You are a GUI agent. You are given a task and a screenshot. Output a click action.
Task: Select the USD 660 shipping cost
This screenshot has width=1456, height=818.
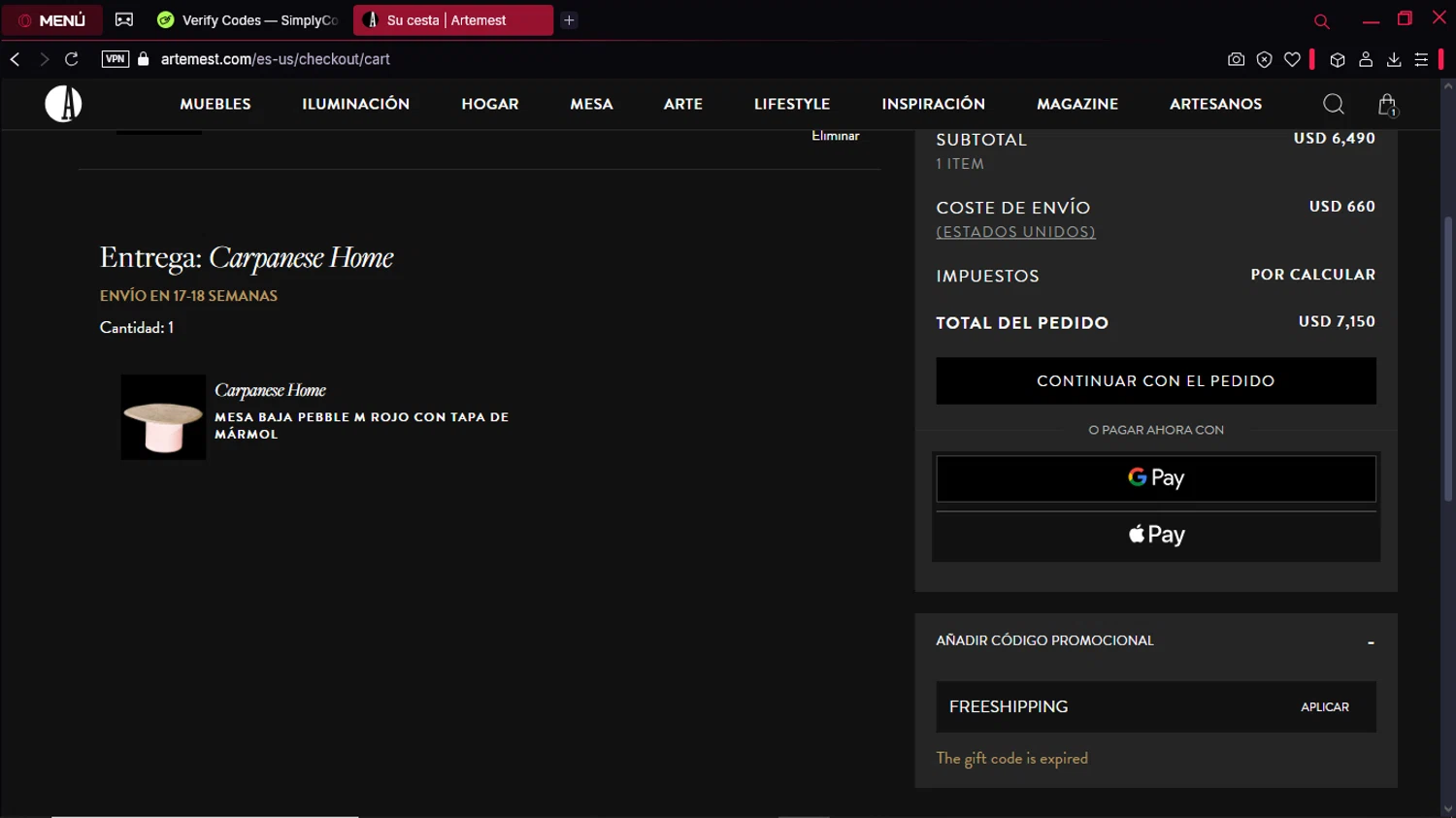coord(1341,206)
